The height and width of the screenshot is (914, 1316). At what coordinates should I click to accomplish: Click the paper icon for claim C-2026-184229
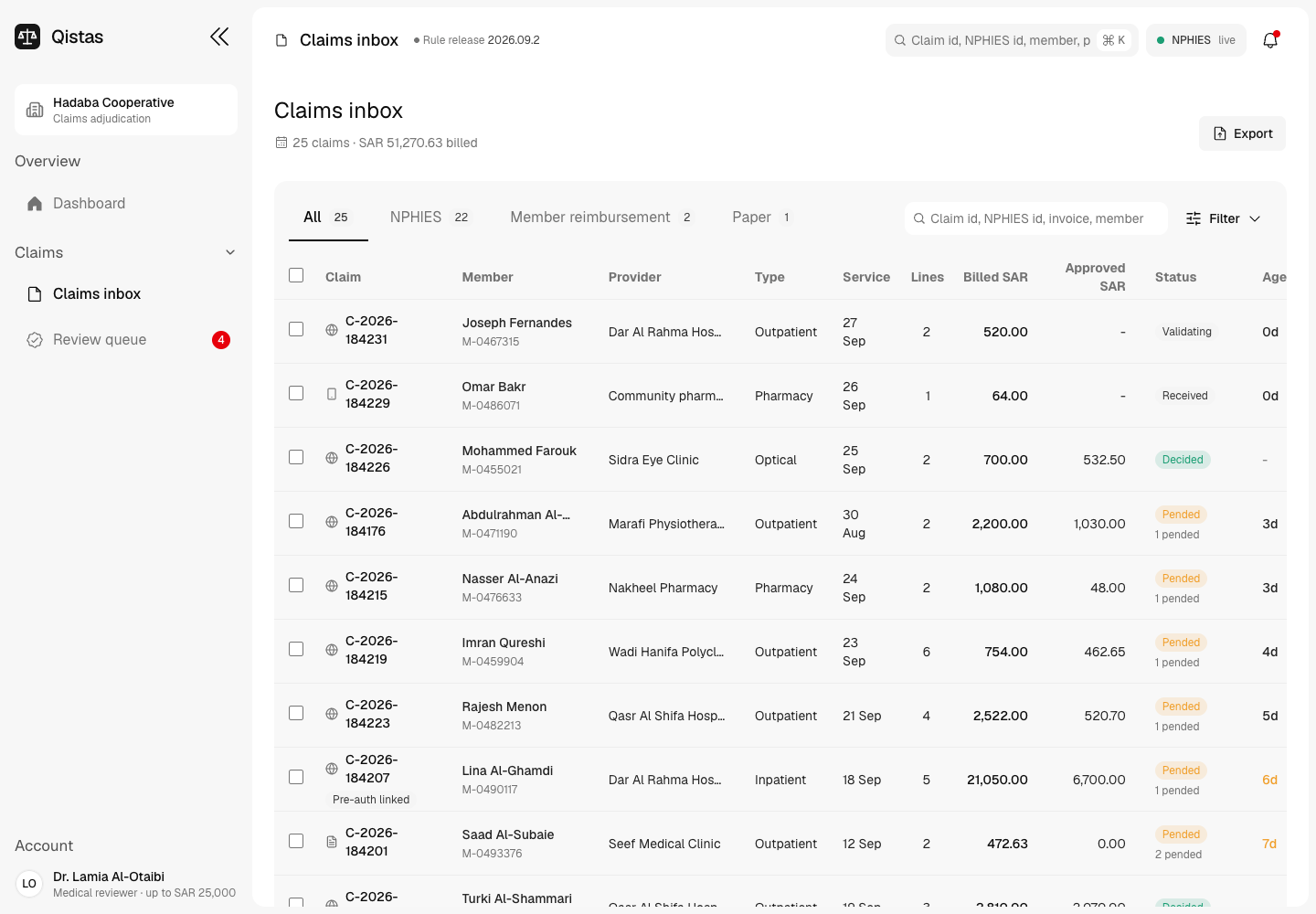pyautogui.click(x=332, y=394)
